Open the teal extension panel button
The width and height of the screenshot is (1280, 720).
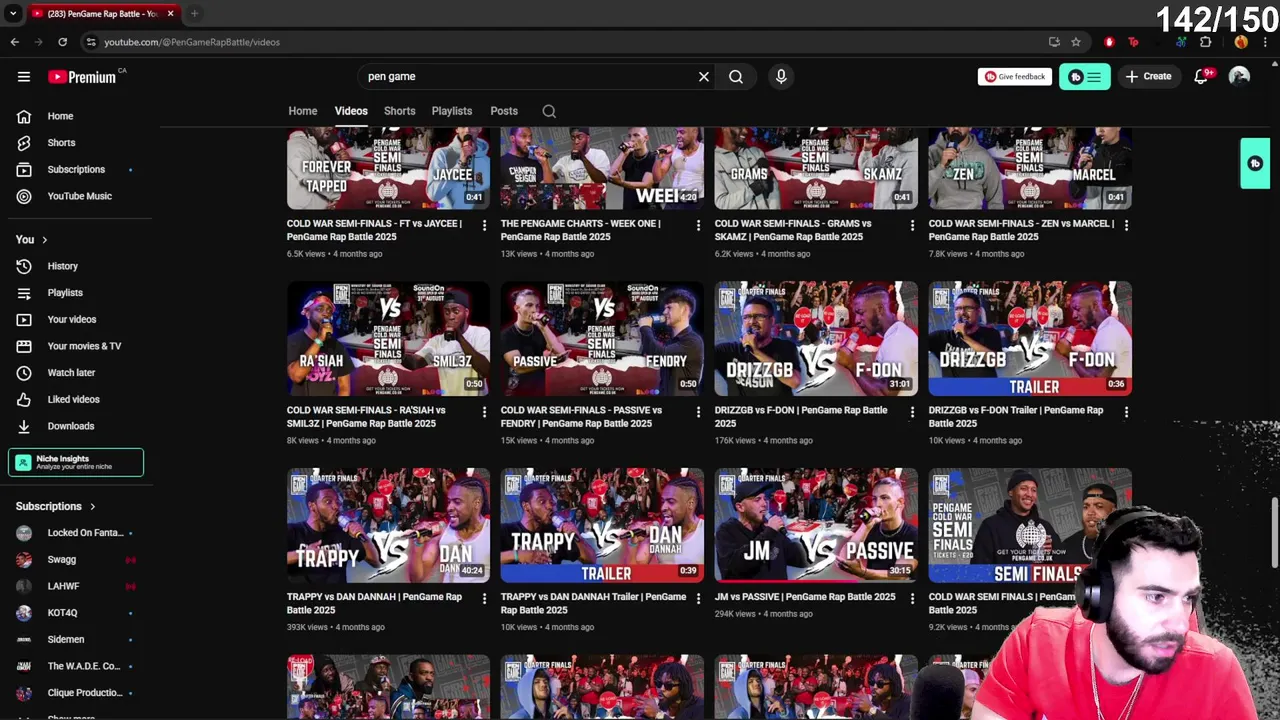pyautogui.click(x=1084, y=77)
